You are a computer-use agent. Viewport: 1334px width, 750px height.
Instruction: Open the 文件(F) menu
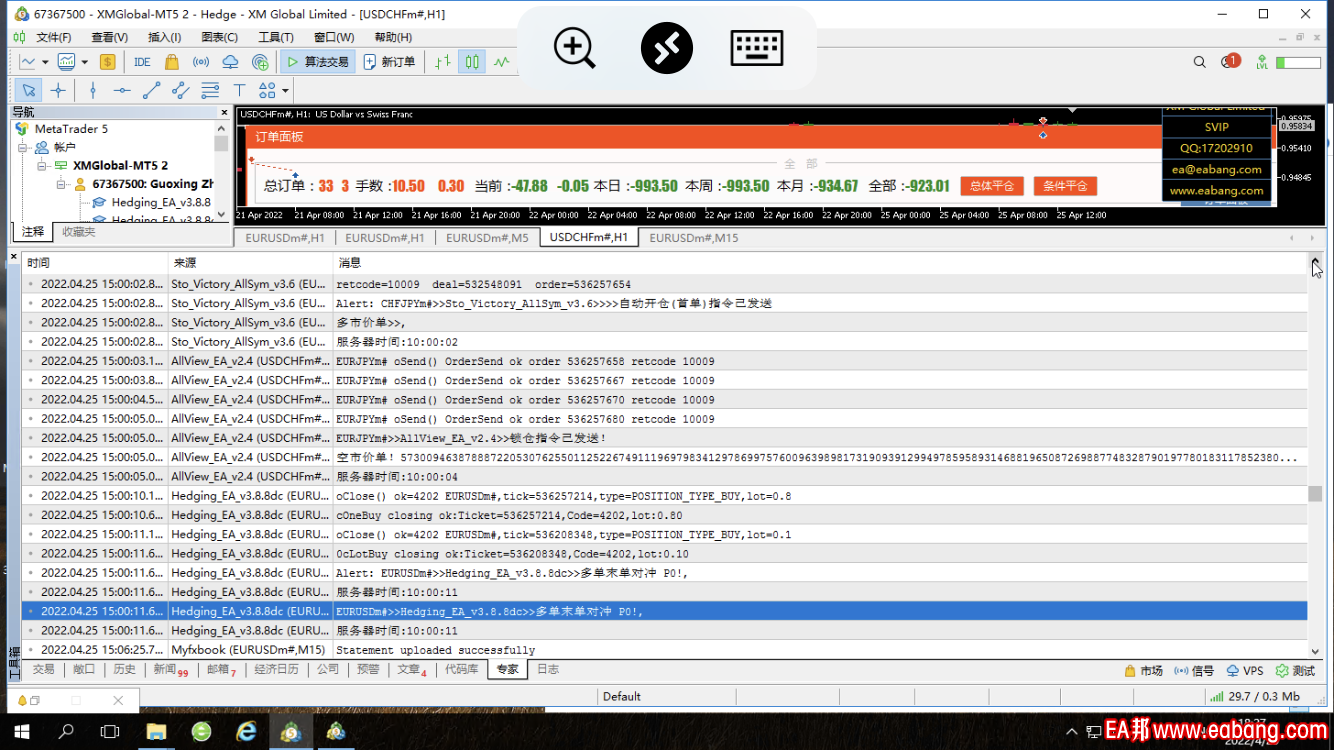coord(53,37)
